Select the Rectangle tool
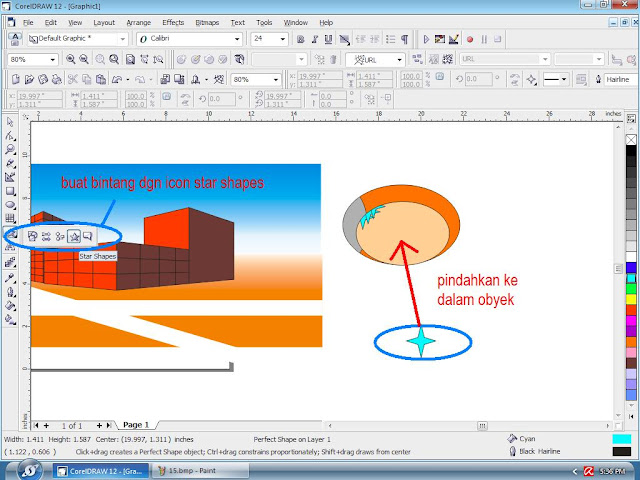The height and width of the screenshot is (480, 640). pos(10,191)
